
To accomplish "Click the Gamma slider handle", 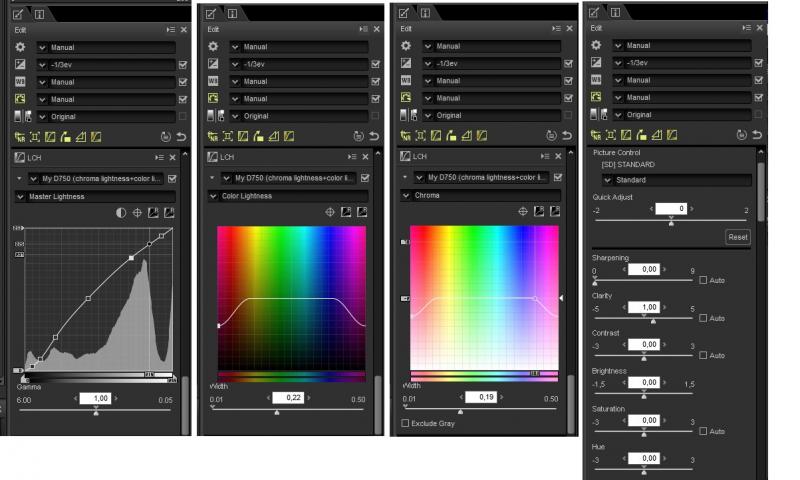I will coord(96,412).
